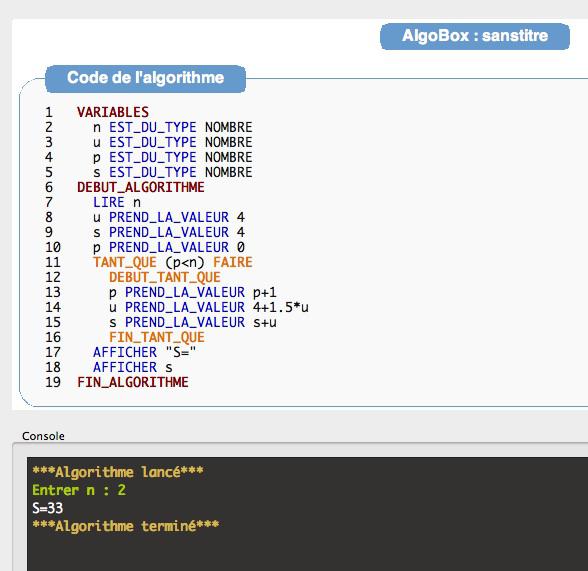Click the DEBUT_ALGORITHME keyword

point(141,187)
